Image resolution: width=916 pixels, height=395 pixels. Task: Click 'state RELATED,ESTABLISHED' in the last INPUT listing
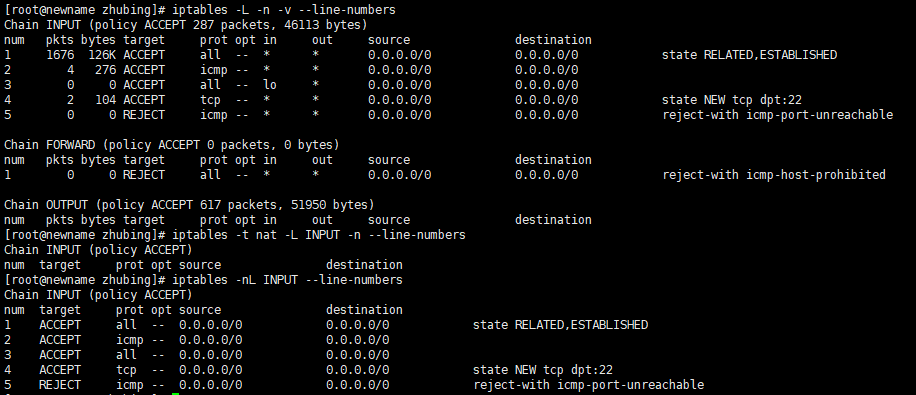coord(560,325)
